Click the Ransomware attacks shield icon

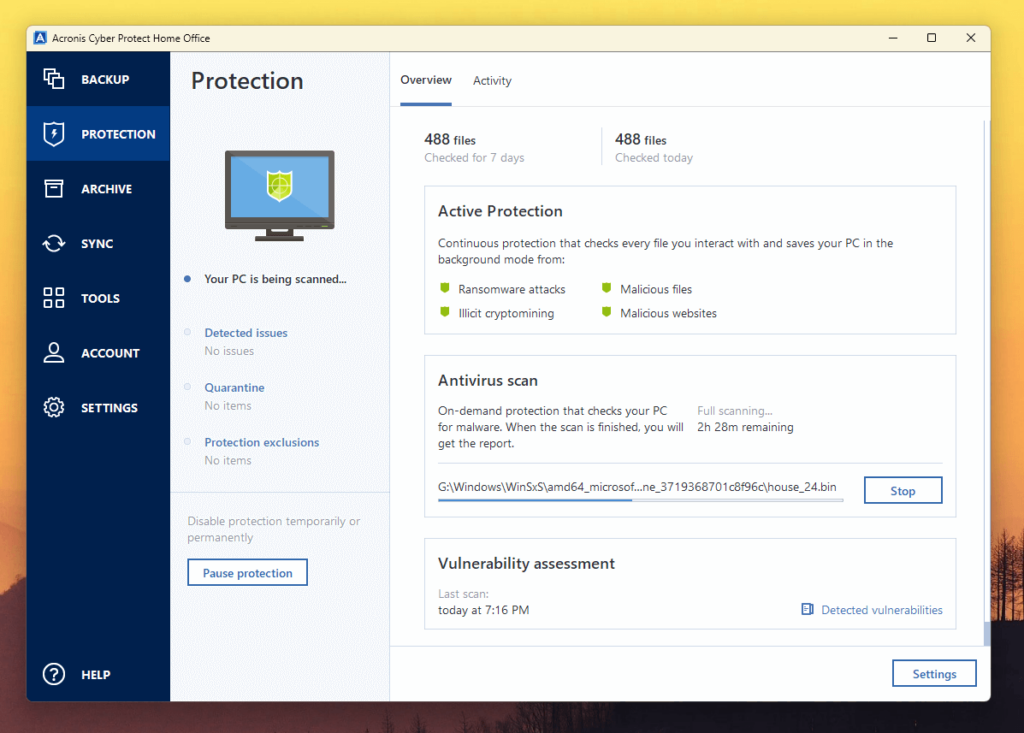coord(445,288)
